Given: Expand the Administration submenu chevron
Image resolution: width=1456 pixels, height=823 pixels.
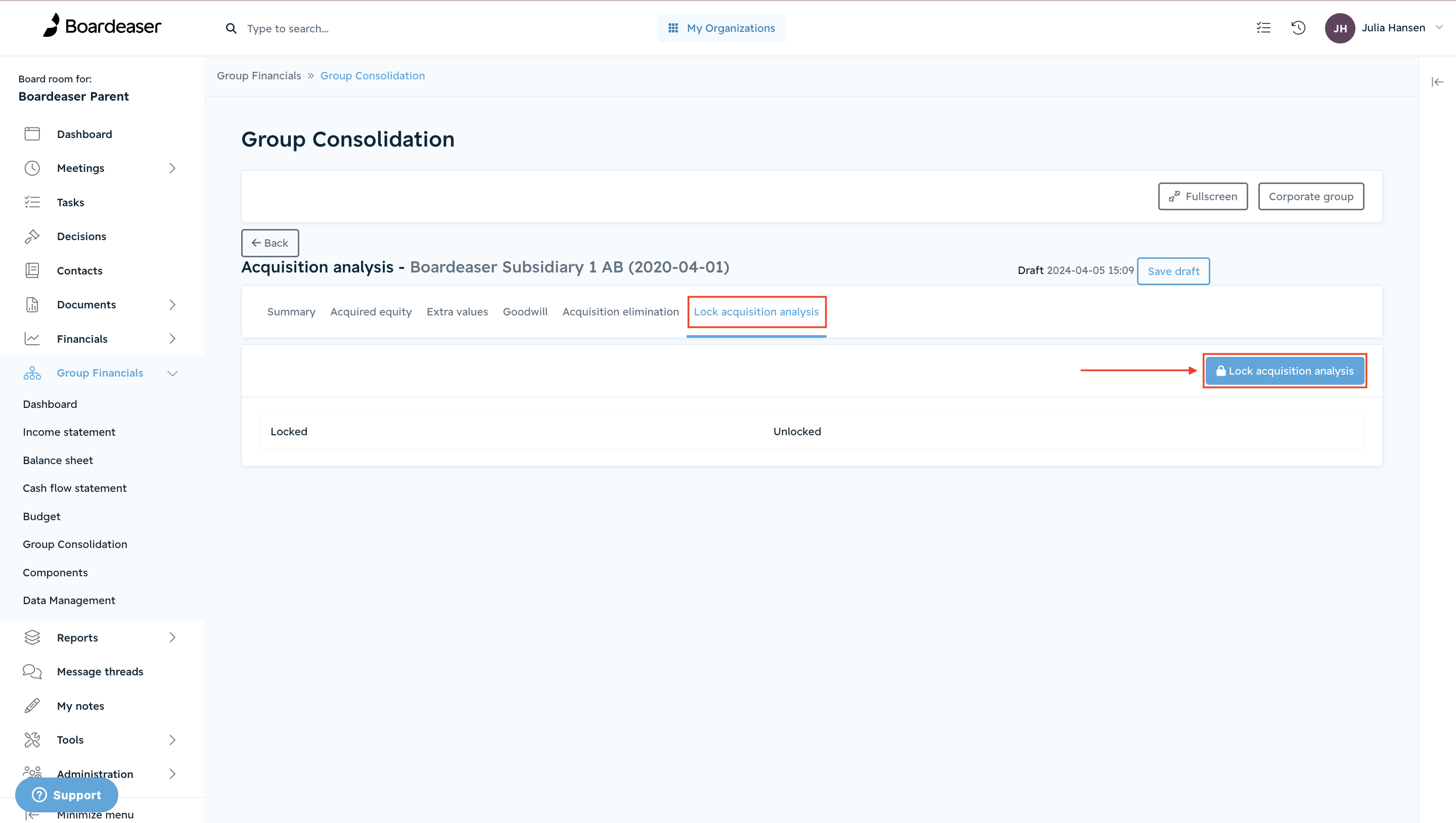Looking at the screenshot, I should pyautogui.click(x=172, y=774).
